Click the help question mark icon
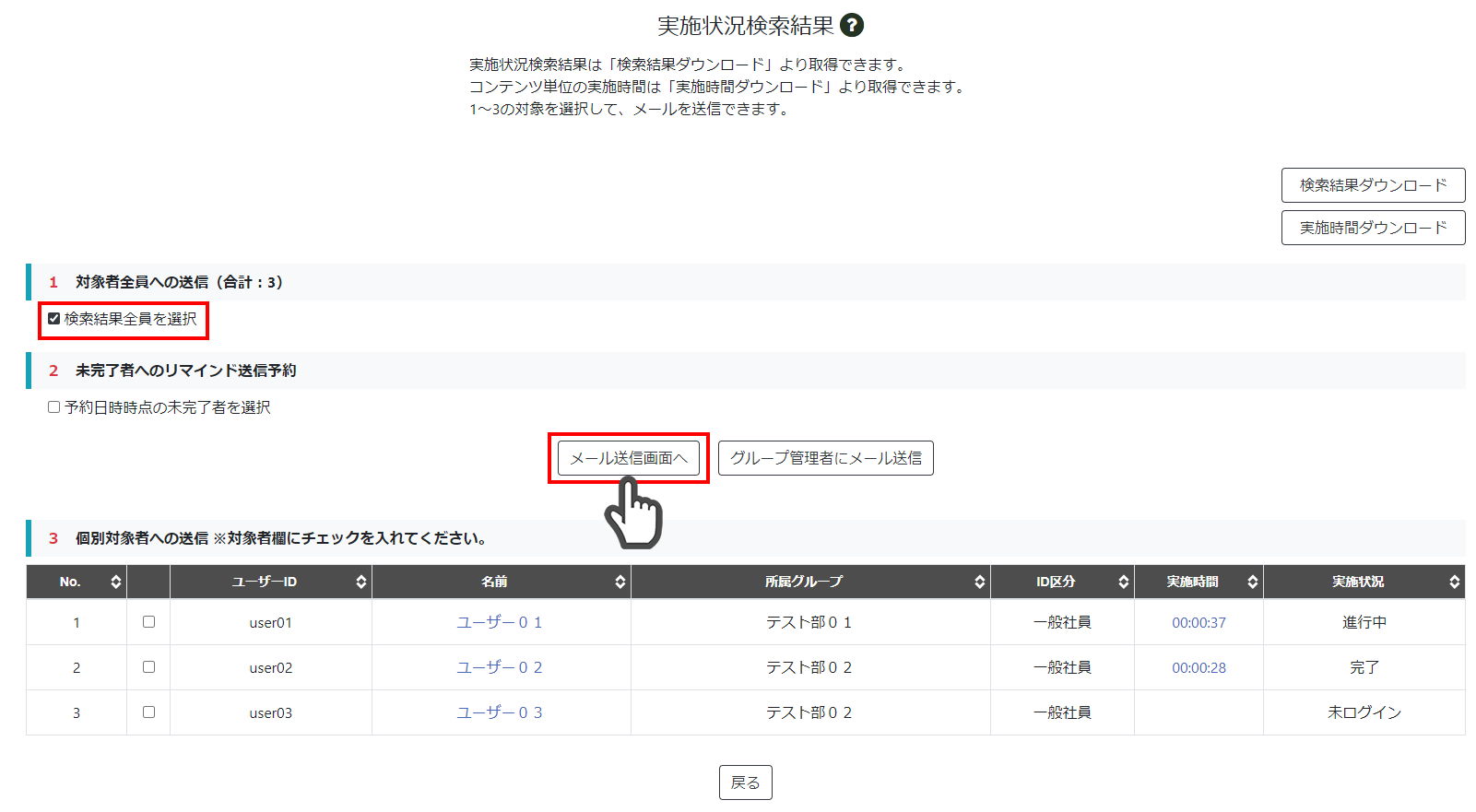The height and width of the screenshot is (812, 1476). pos(852,26)
